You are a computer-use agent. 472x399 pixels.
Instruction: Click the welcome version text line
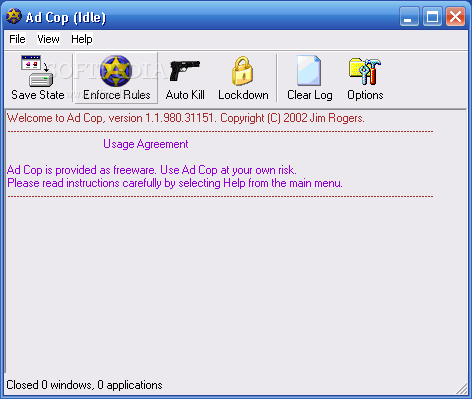[186, 118]
